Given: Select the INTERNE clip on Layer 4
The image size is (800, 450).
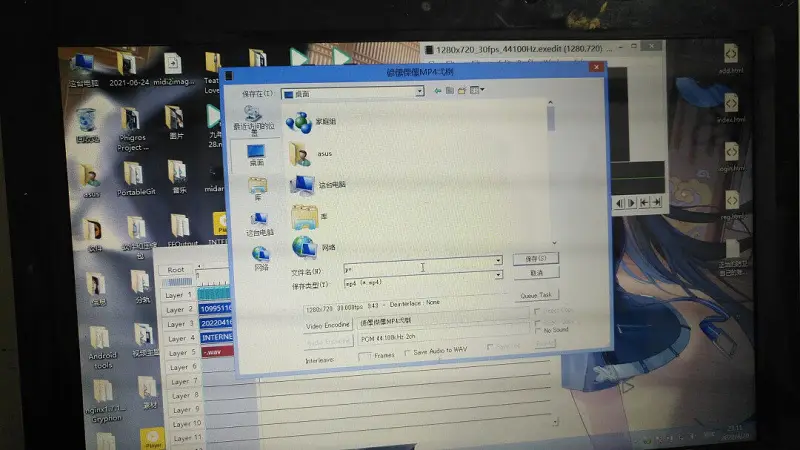Looking at the screenshot, I should 217,337.
